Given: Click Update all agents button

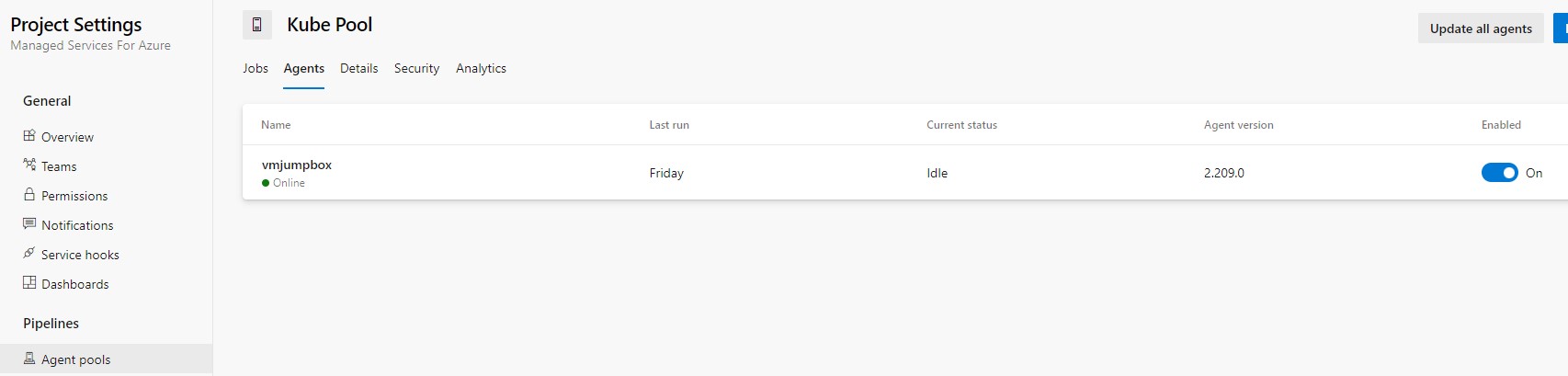Looking at the screenshot, I should 1481,28.
